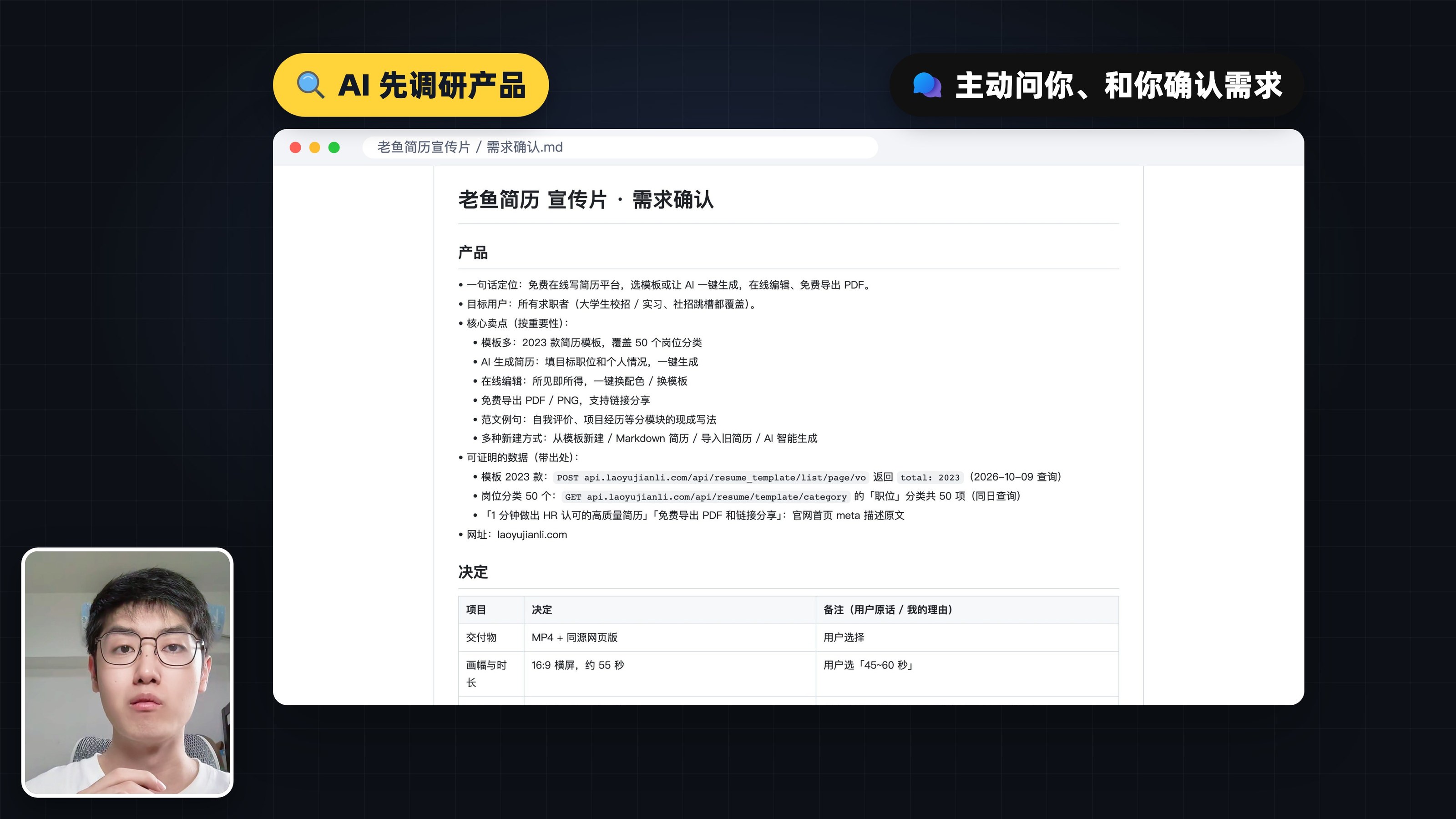Click the '范文例句' bullet line
Image resolution: width=1456 pixels, height=819 pixels.
click(595, 420)
